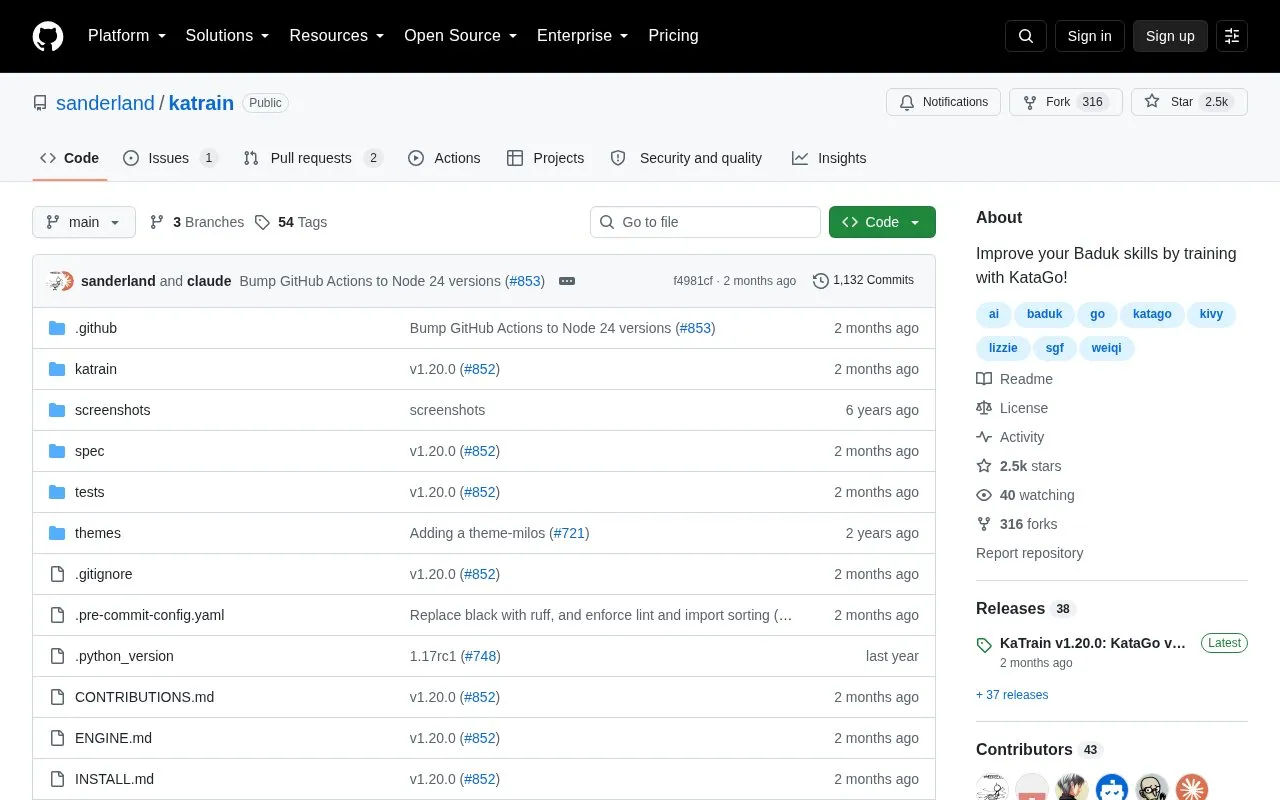Open the Insights tab
The image size is (1280, 800).
pos(829,158)
